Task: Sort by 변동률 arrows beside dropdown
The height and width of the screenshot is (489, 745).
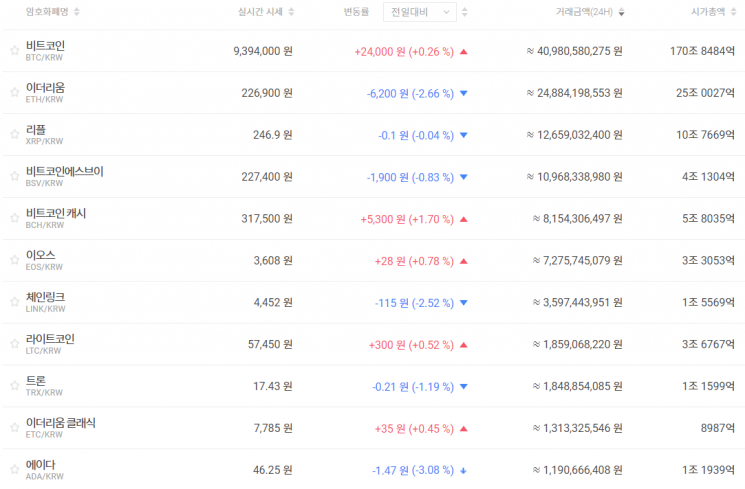Action: pos(465,12)
